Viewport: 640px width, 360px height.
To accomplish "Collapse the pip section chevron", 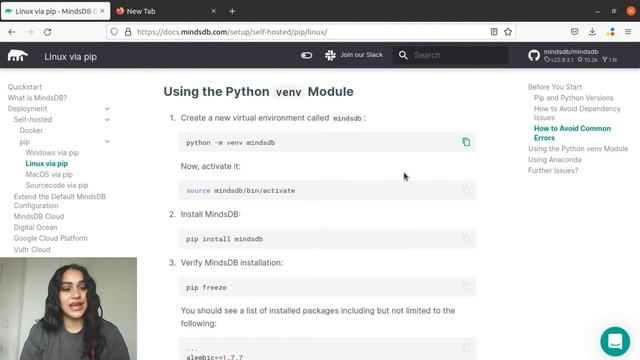I will point(107,141).
